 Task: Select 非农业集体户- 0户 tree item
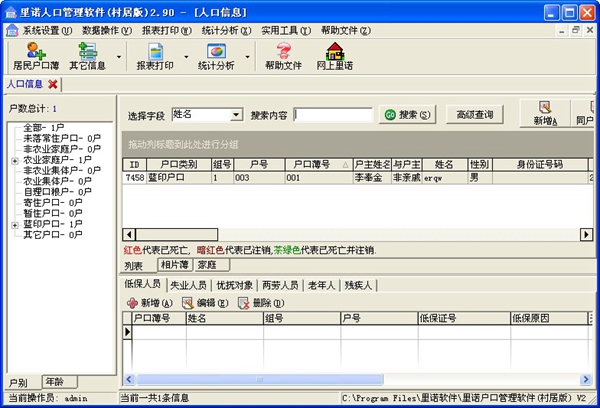62,170
